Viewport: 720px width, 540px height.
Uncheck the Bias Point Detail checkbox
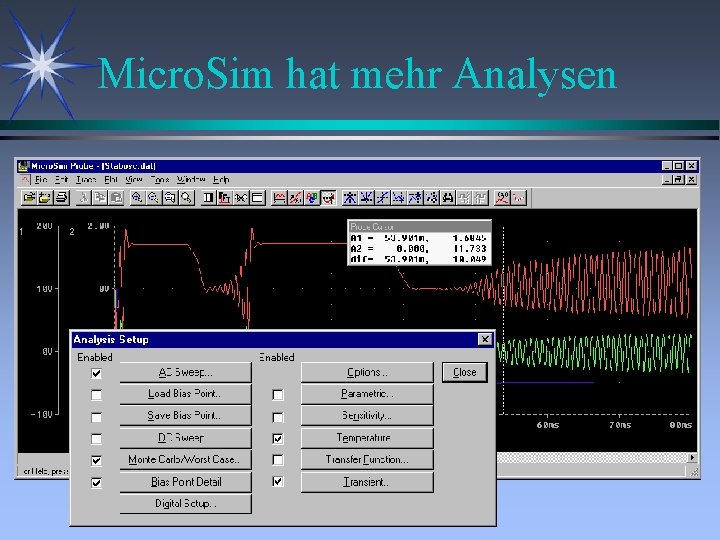96,482
